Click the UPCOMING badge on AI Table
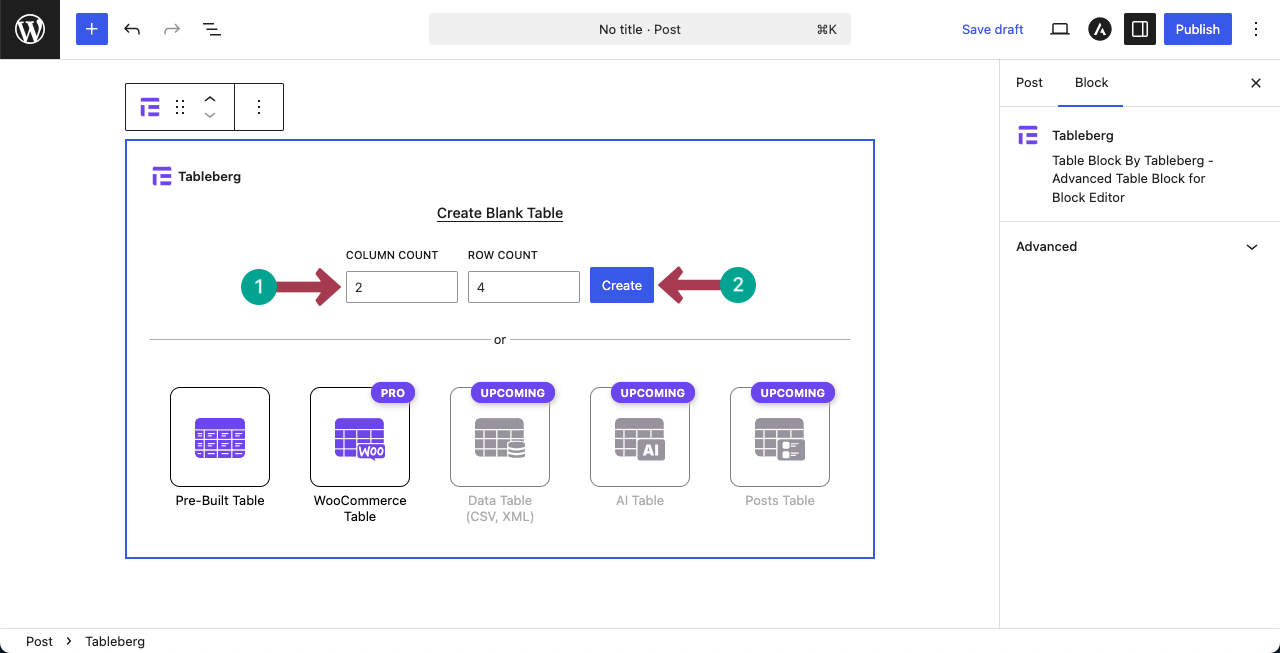Image resolution: width=1280 pixels, height=653 pixels. click(653, 393)
